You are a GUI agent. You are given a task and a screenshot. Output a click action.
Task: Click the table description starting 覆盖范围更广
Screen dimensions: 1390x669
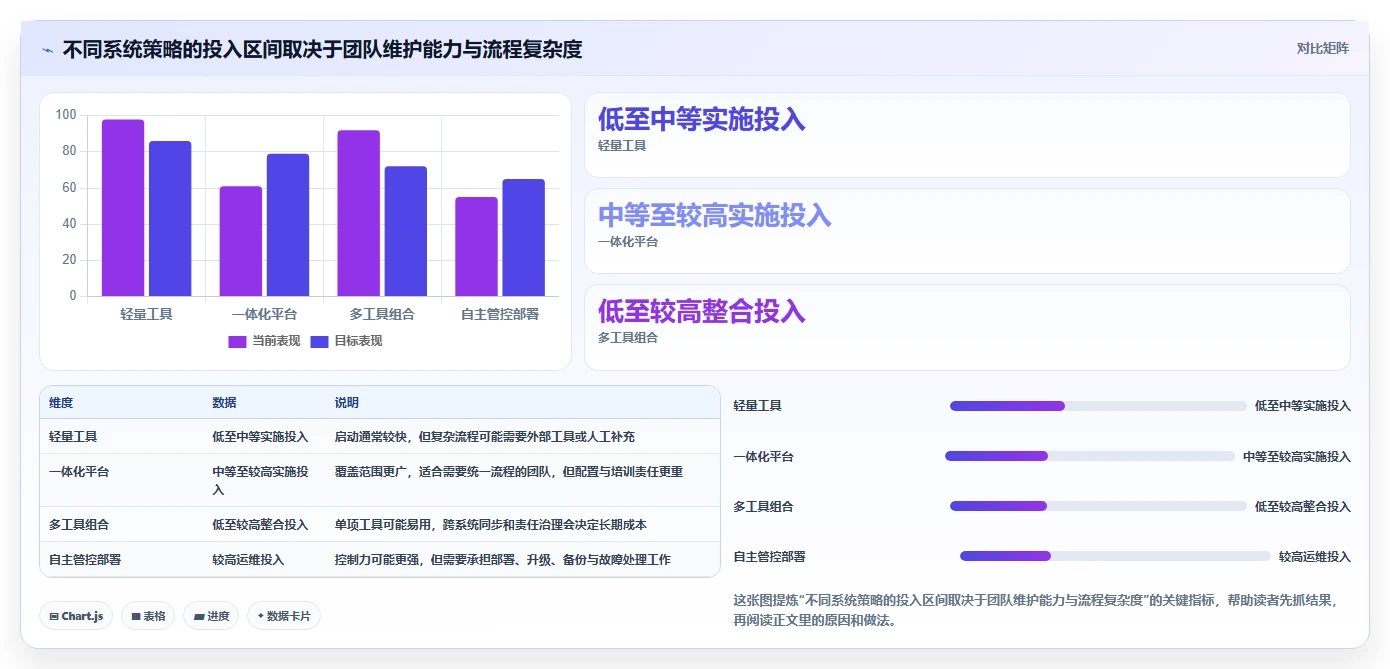point(509,472)
